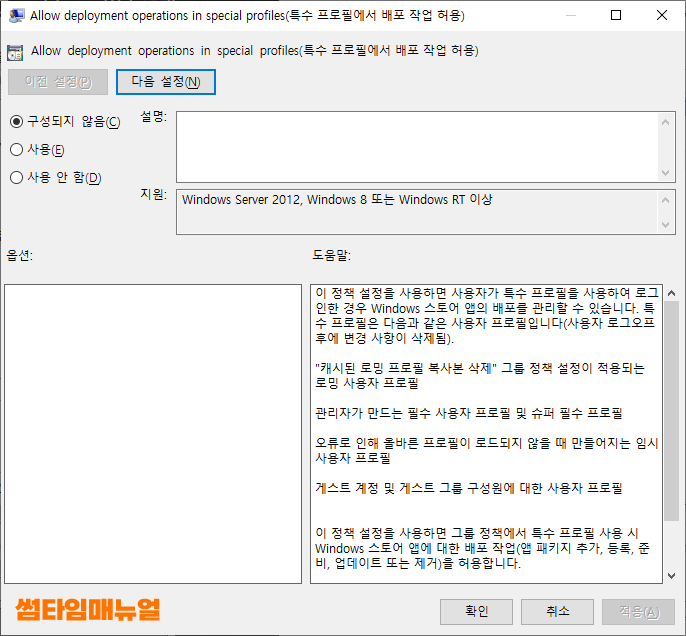Image resolution: width=686 pixels, height=636 pixels.
Task: Close the policy dialog window
Action: click(x=662, y=16)
